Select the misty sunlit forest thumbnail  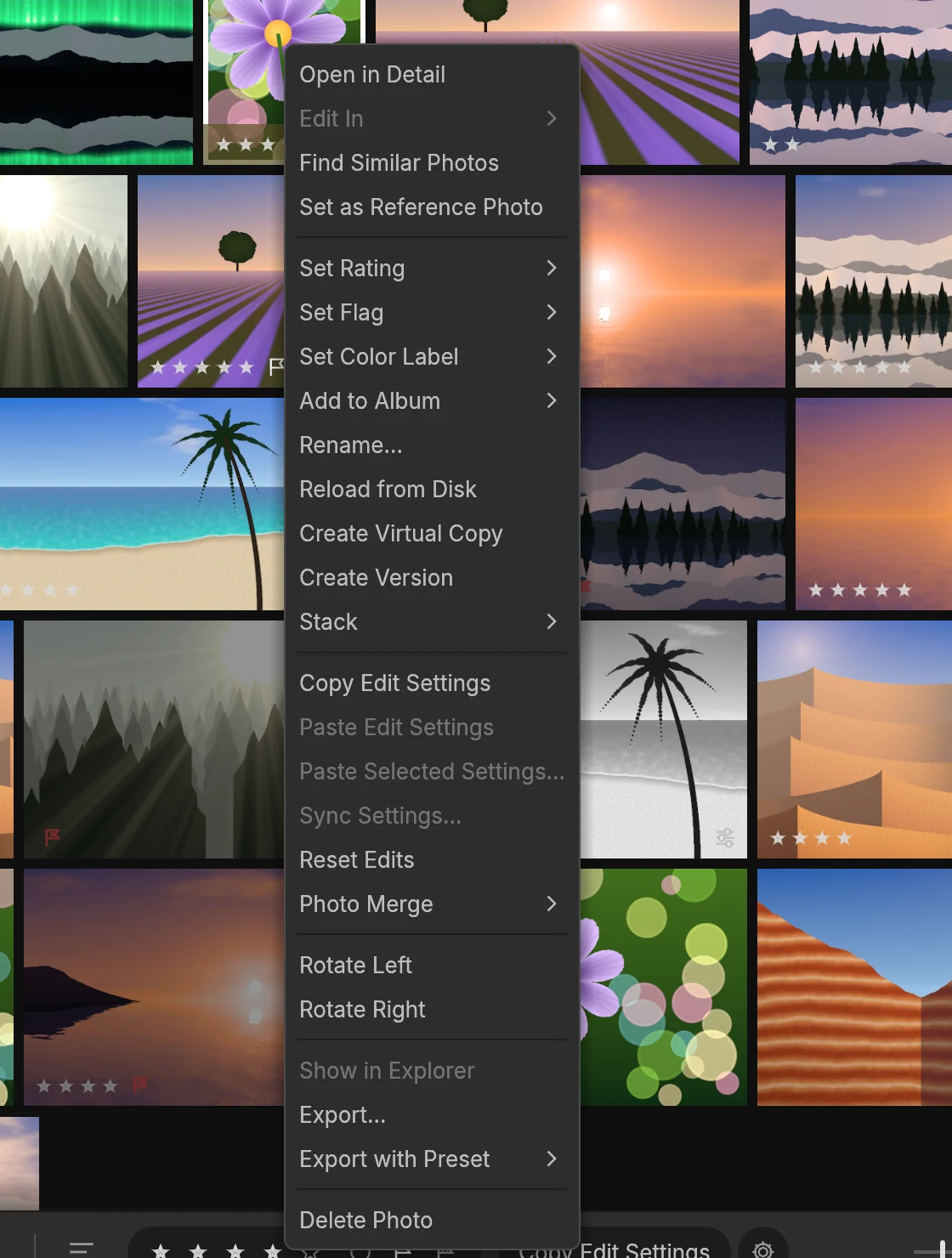[x=64, y=281]
